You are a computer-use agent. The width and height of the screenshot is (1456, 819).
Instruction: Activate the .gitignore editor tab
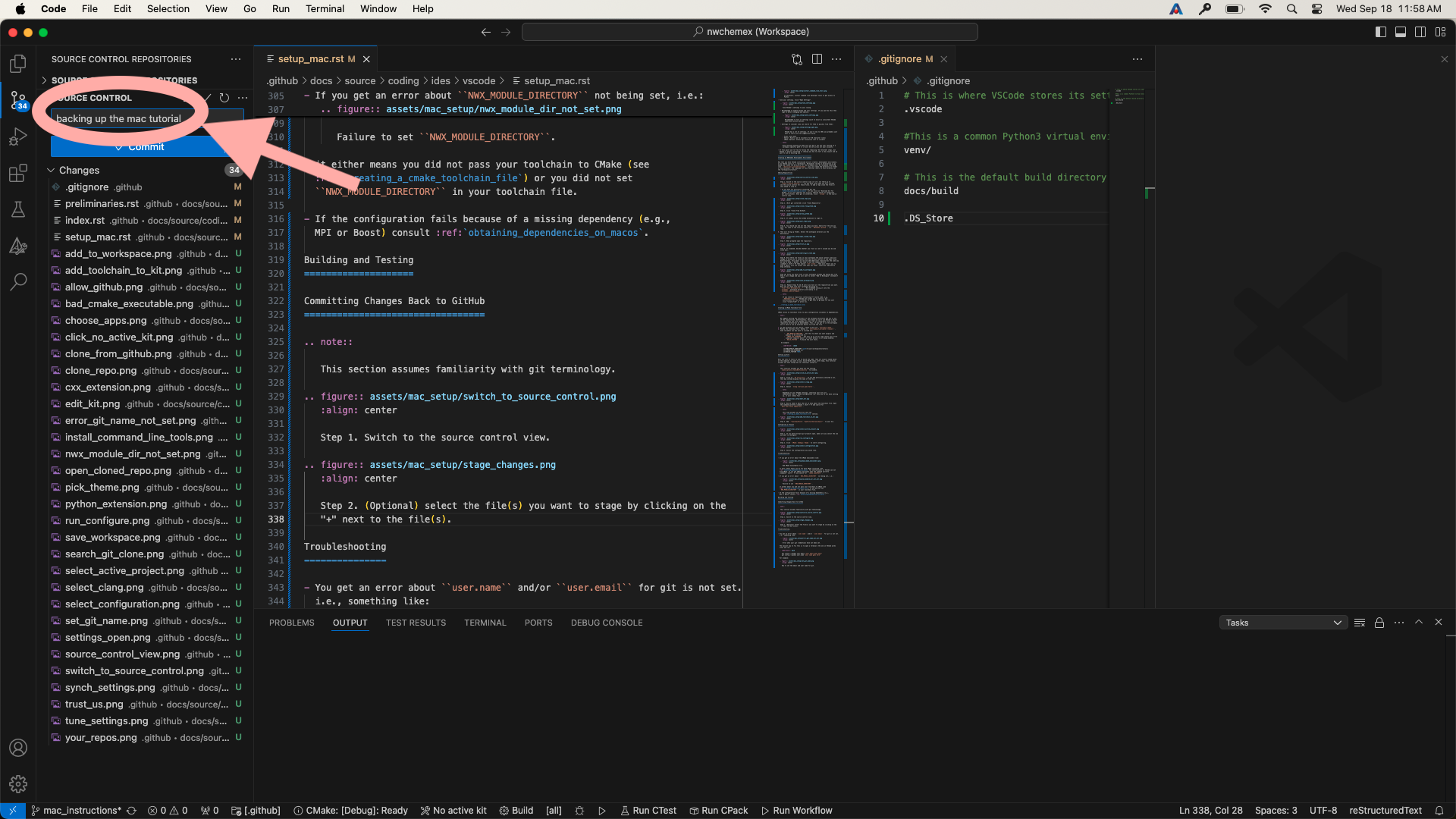tap(905, 59)
